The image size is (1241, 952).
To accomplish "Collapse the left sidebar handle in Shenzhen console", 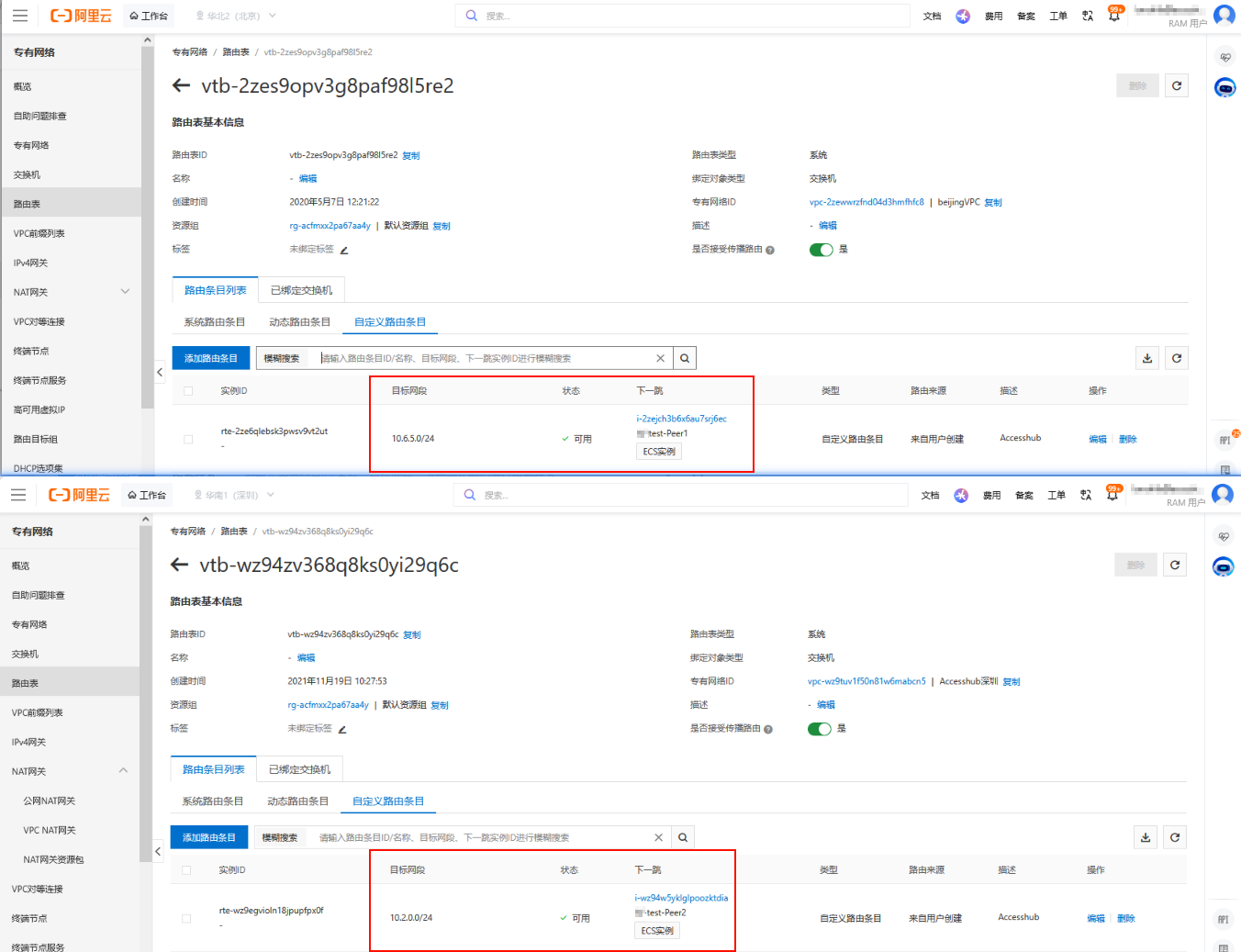I will 158,851.
